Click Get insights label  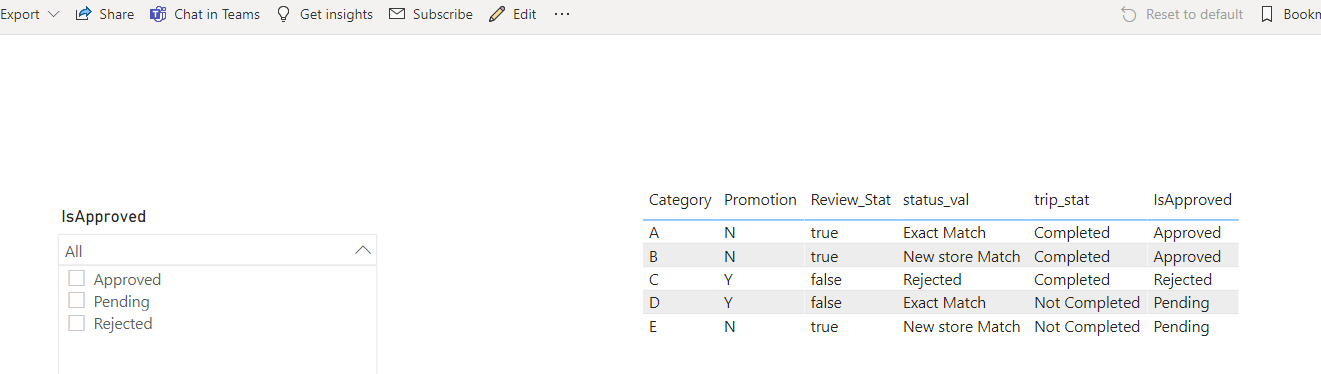click(x=336, y=14)
